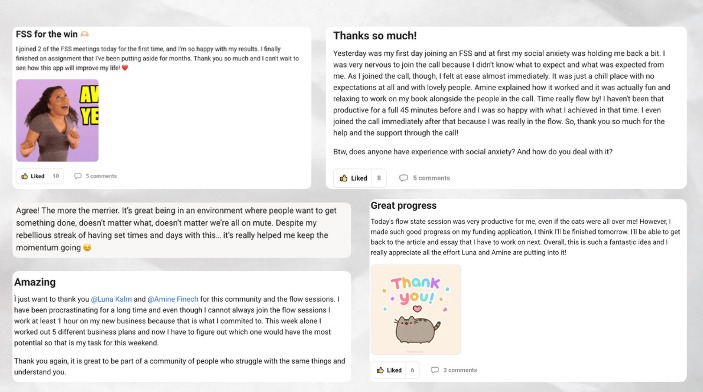Screen dimensions: 703x392
Task: Click thumbs-up icon on Thanks so much post
Action: click(x=343, y=178)
